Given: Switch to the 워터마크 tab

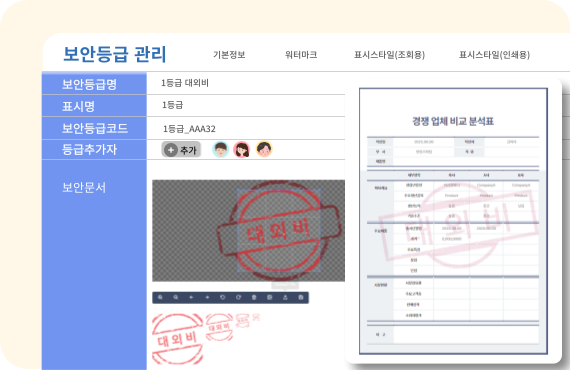Looking at the screenshot, I should 301,55.
